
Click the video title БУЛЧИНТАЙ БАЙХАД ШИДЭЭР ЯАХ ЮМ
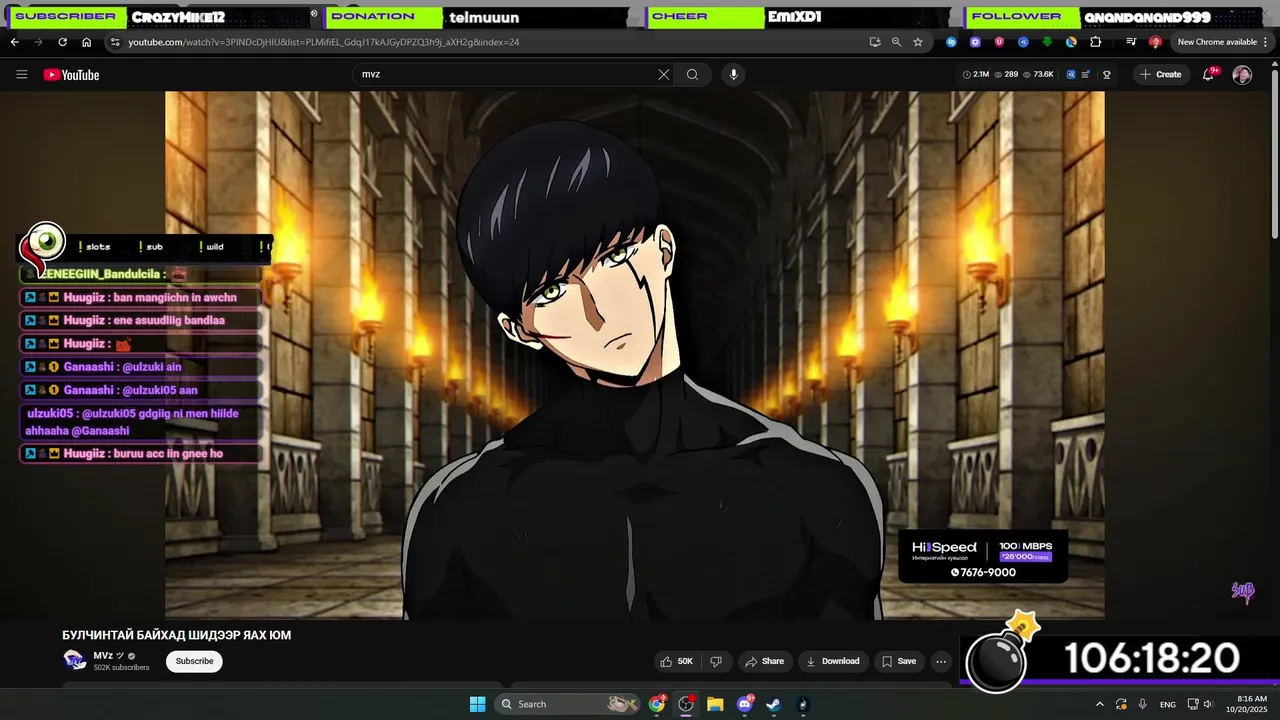pyautogui.click(x=176, y=635)
